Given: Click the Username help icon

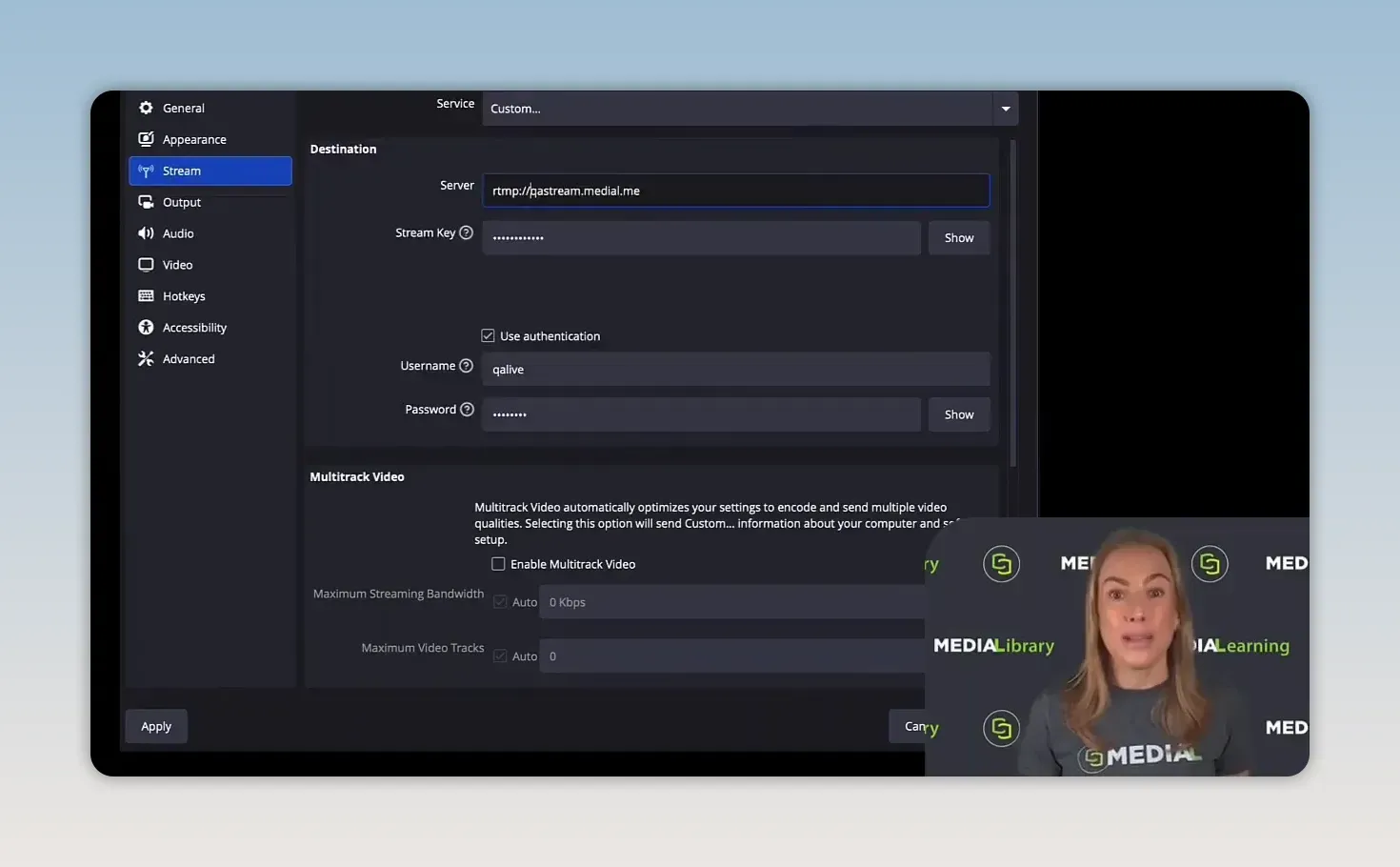Looking at the screenshot, I should tap(466, 366).
